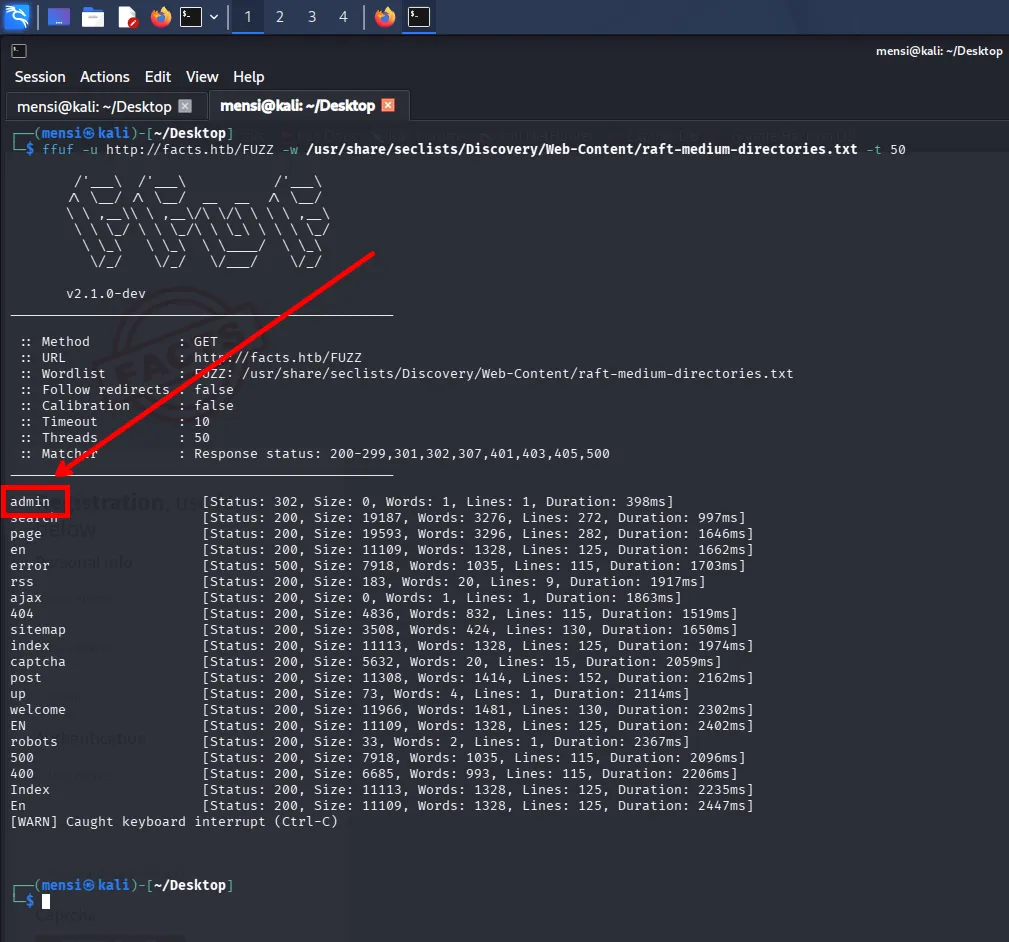Click the '500' result row

[377, 758]
